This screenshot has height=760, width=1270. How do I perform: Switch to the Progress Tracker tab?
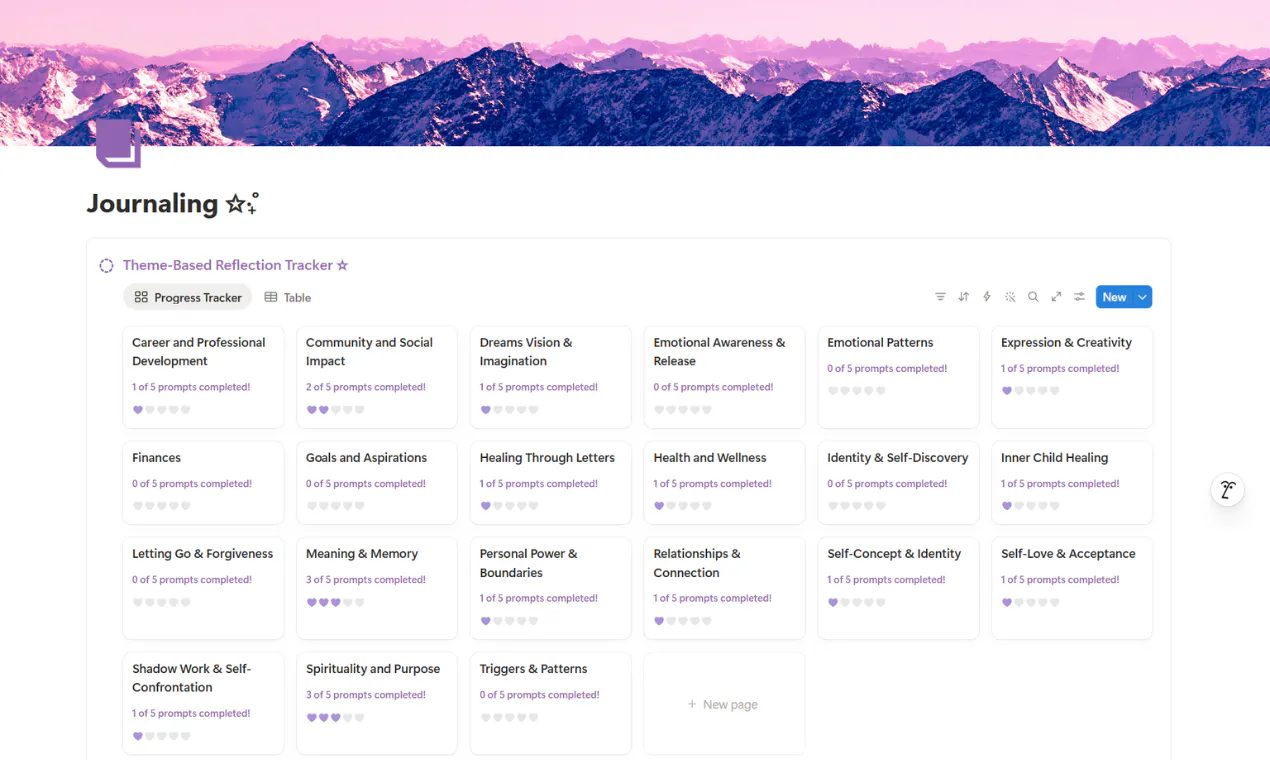tap(188, 297)
